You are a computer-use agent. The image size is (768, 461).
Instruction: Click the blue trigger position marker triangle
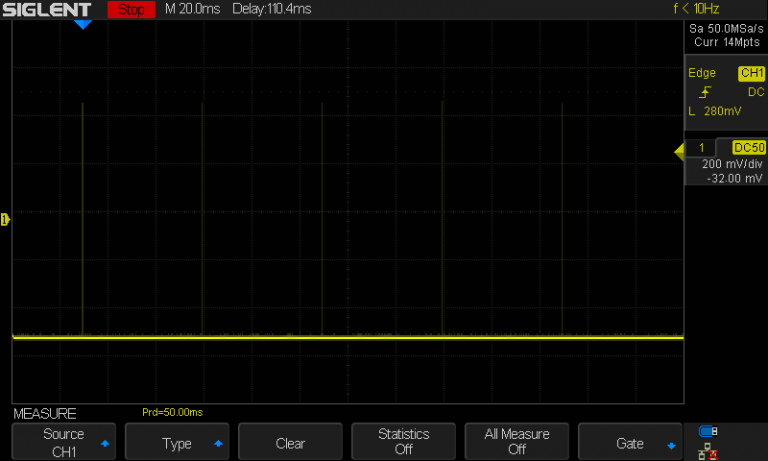83,24
